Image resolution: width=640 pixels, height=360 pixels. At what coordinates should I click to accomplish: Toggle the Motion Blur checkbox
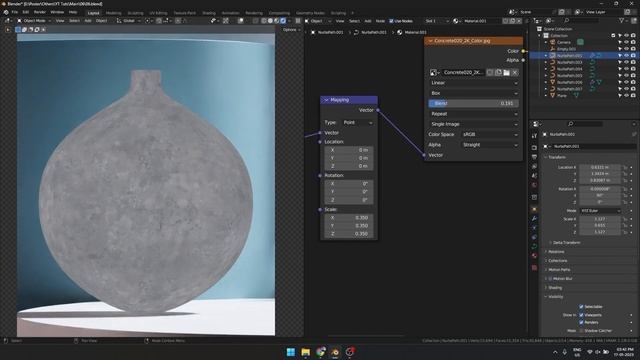point(550,279)
